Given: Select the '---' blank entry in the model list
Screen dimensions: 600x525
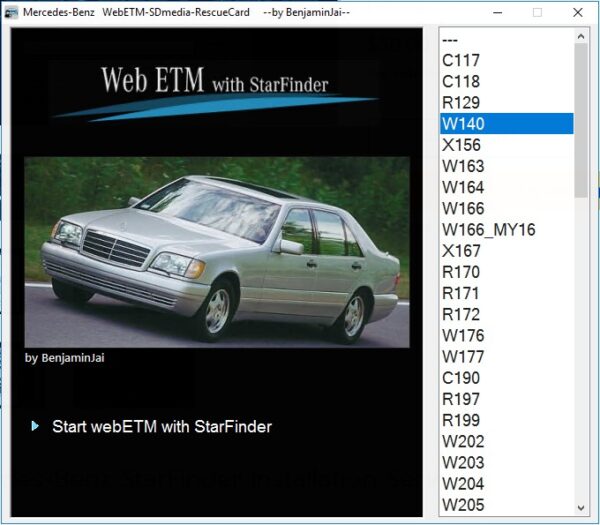Looking at the screenshot, I should pos(507,39).
